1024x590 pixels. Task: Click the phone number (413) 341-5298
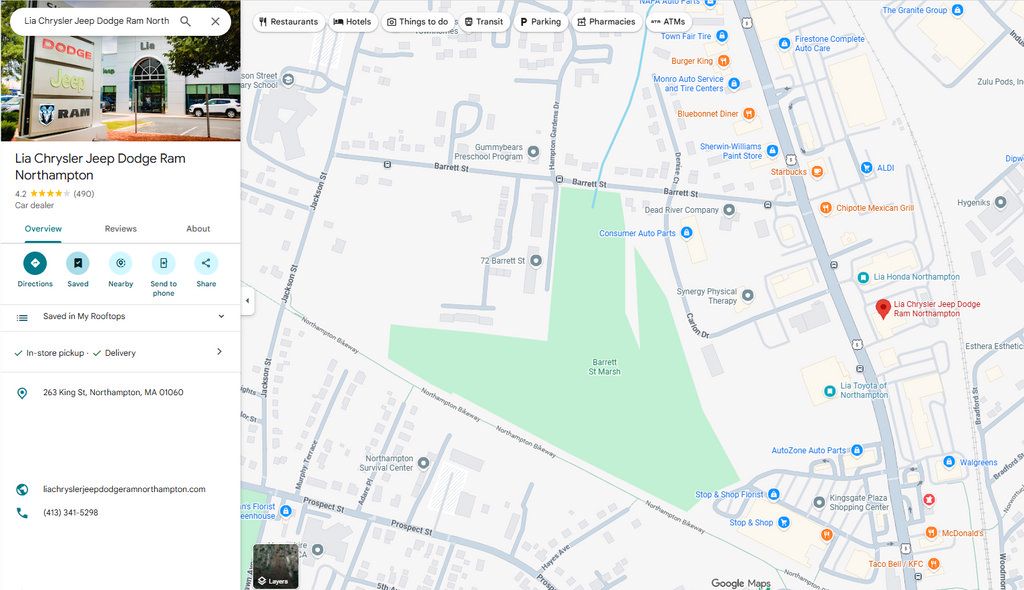[x=71, y=512]
